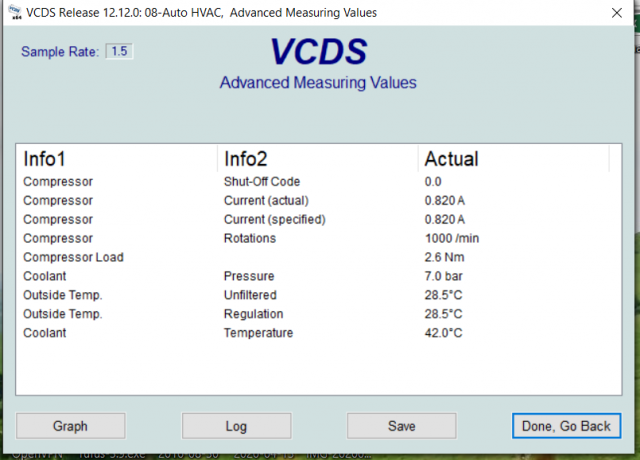Select the Compressor Load row
The height and width of the screenshot is (460, 640).
73,258
